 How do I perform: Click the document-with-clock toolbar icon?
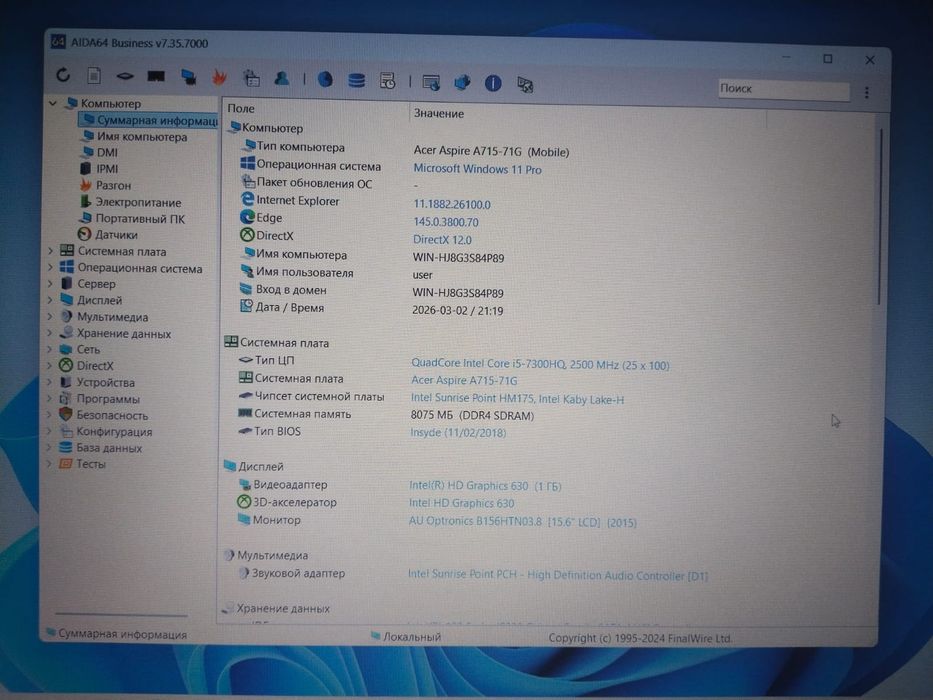(x=387, y=80)
